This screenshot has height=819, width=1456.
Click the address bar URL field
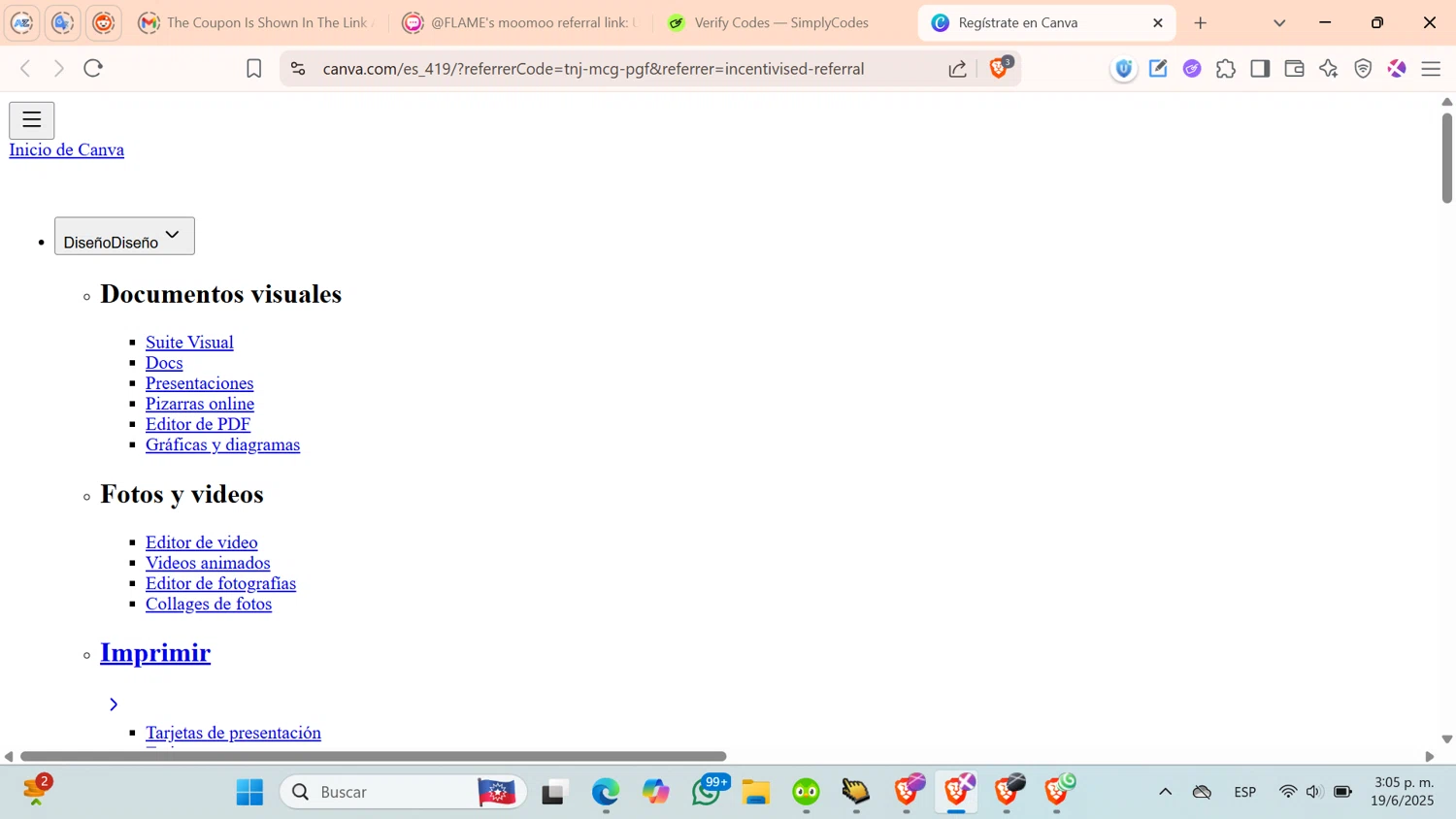(593, 69)
